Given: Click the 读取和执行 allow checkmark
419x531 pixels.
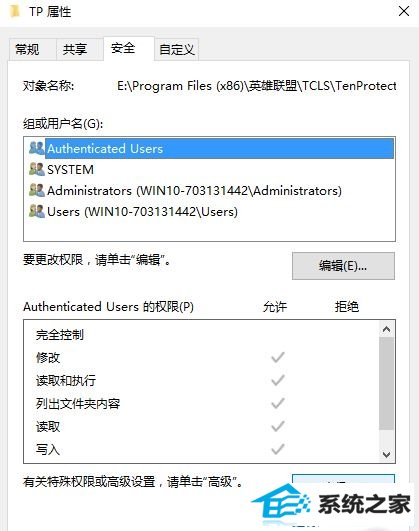Looking at the screenshot, I should (278, 380).
